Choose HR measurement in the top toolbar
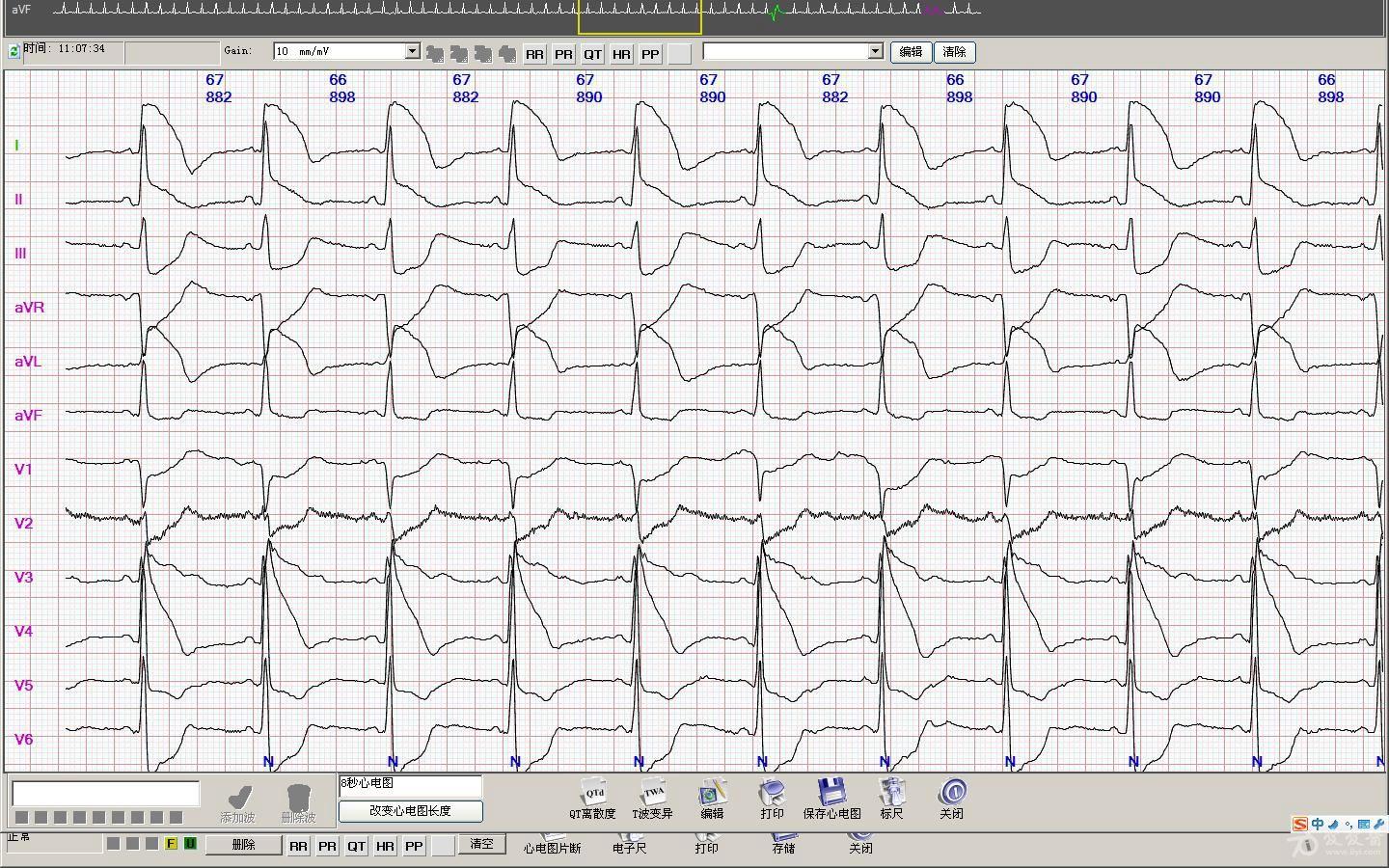Viewport: 1389px width, 868px height. 621,54
